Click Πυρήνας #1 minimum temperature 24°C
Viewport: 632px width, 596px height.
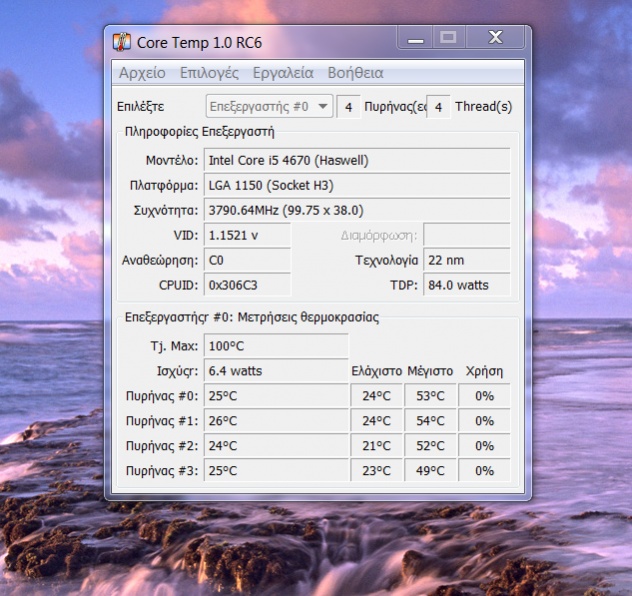point(376,421)
